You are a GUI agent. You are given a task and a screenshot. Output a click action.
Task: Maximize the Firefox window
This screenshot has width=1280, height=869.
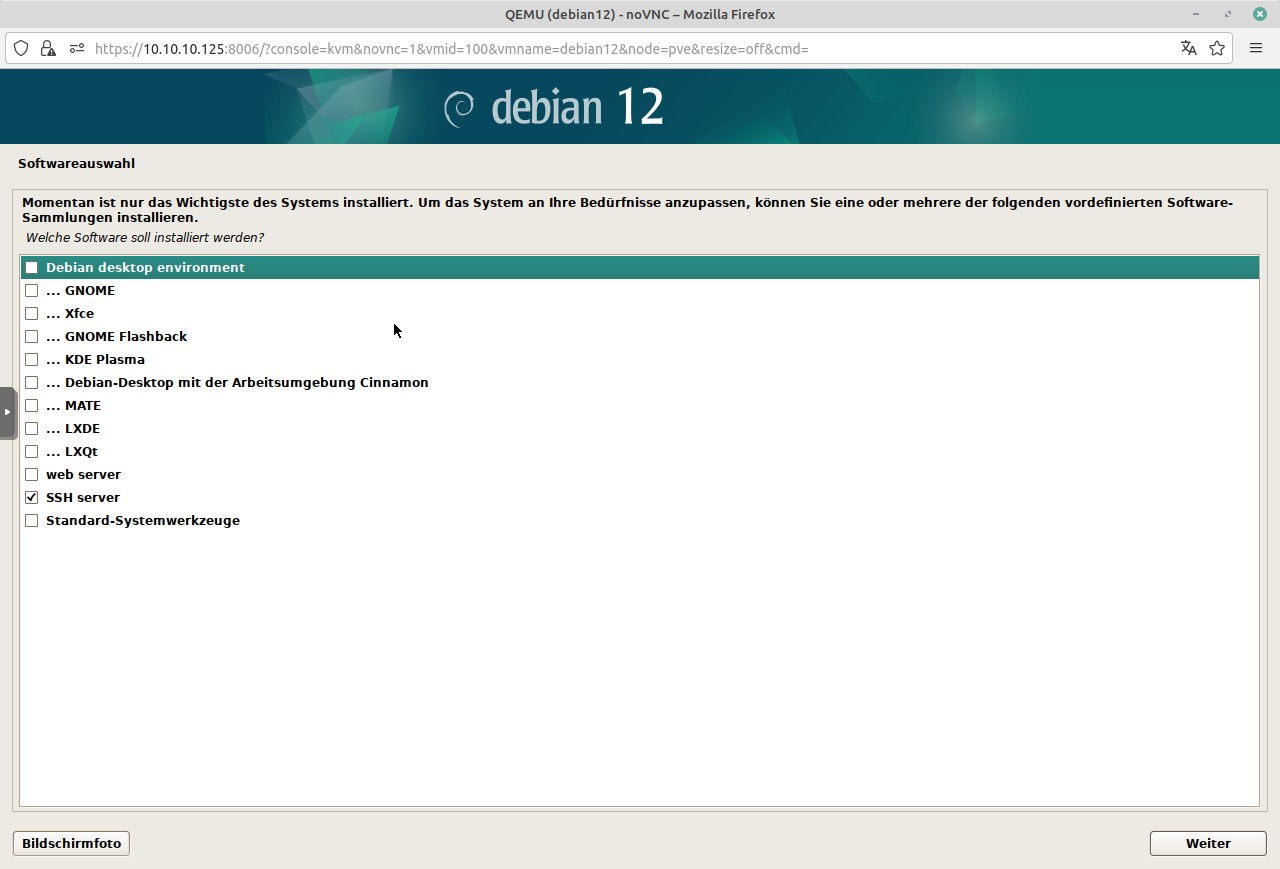[1227, 14]
